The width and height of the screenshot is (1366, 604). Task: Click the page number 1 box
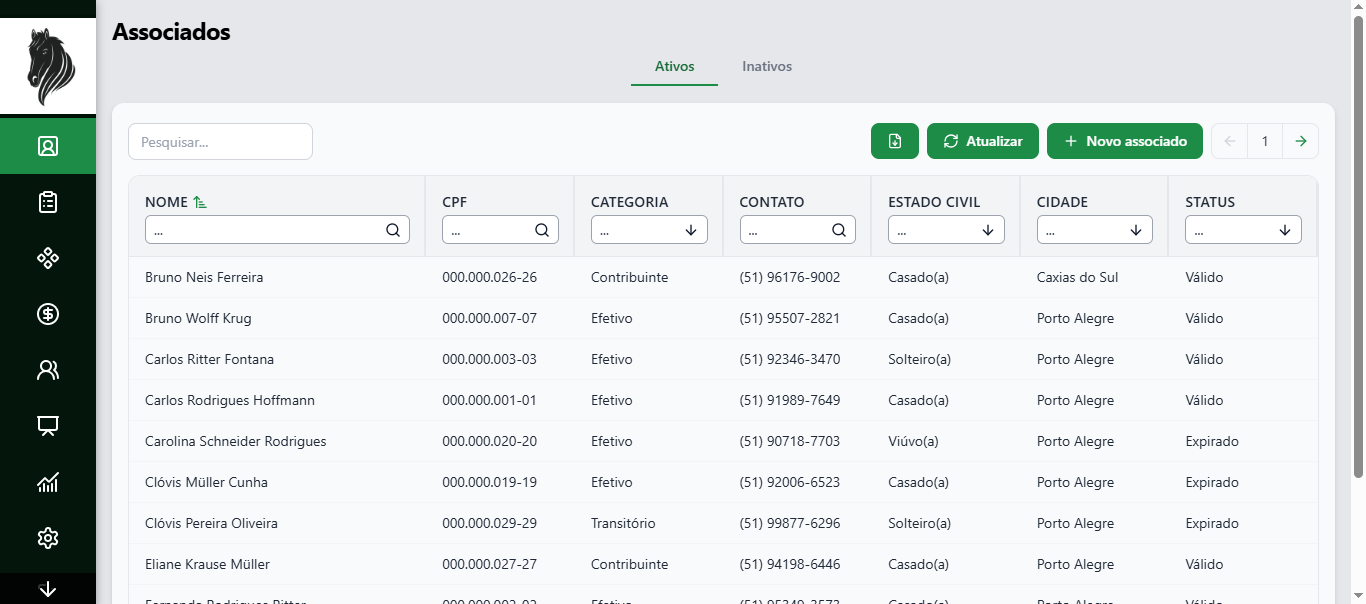(x=1265, y=141)
